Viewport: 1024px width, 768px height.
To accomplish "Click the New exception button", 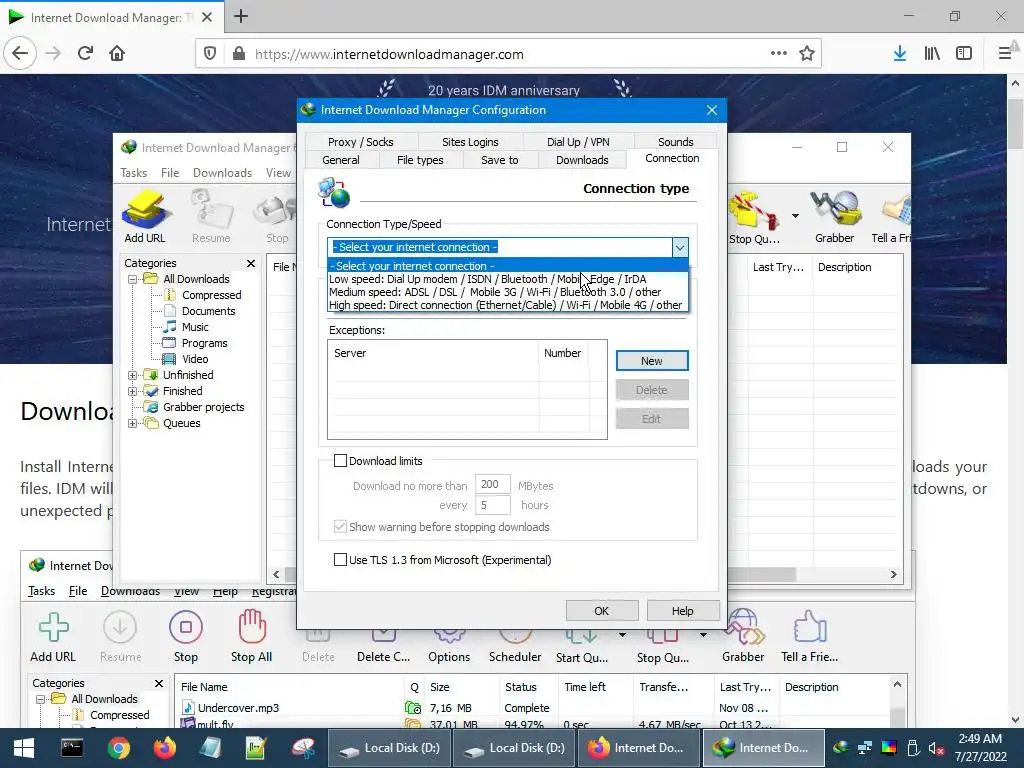I will [652, 360].
